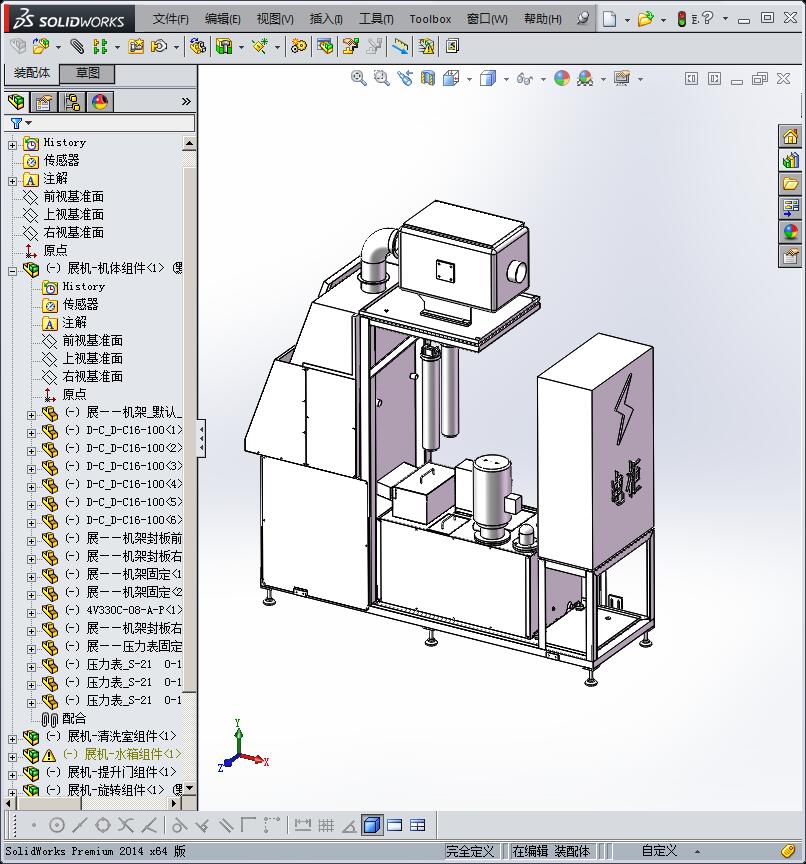Open the 窗口(W) menu
The width and height of the screenshot is (806, 864).
pos(487,19)
